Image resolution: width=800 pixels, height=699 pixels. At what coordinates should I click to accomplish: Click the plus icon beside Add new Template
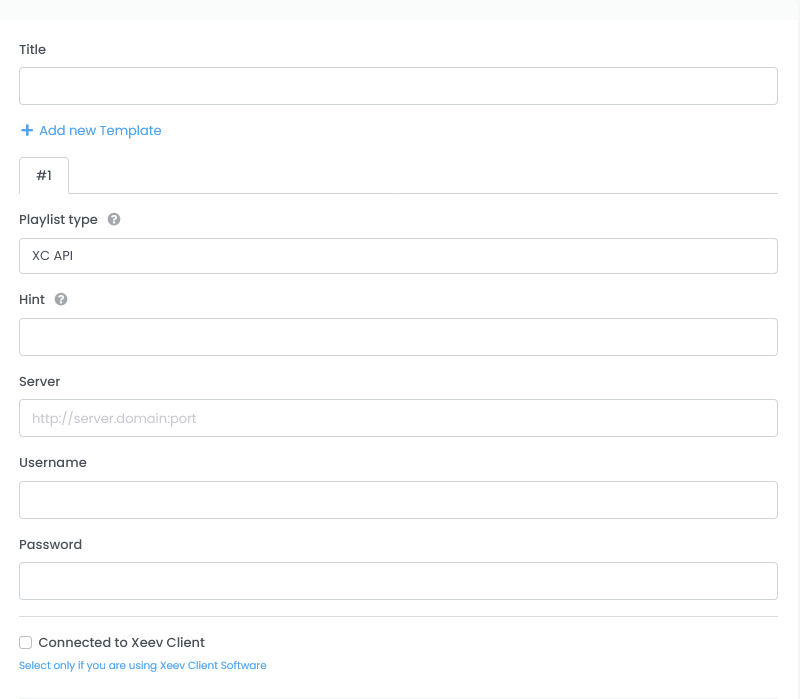(x=27, y=130)
